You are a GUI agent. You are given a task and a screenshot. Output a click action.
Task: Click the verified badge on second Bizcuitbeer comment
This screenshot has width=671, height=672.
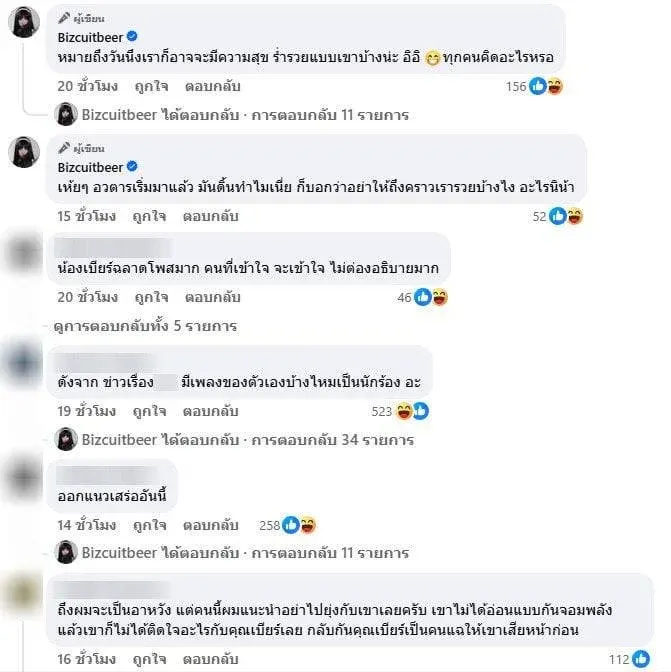point(132,166)
